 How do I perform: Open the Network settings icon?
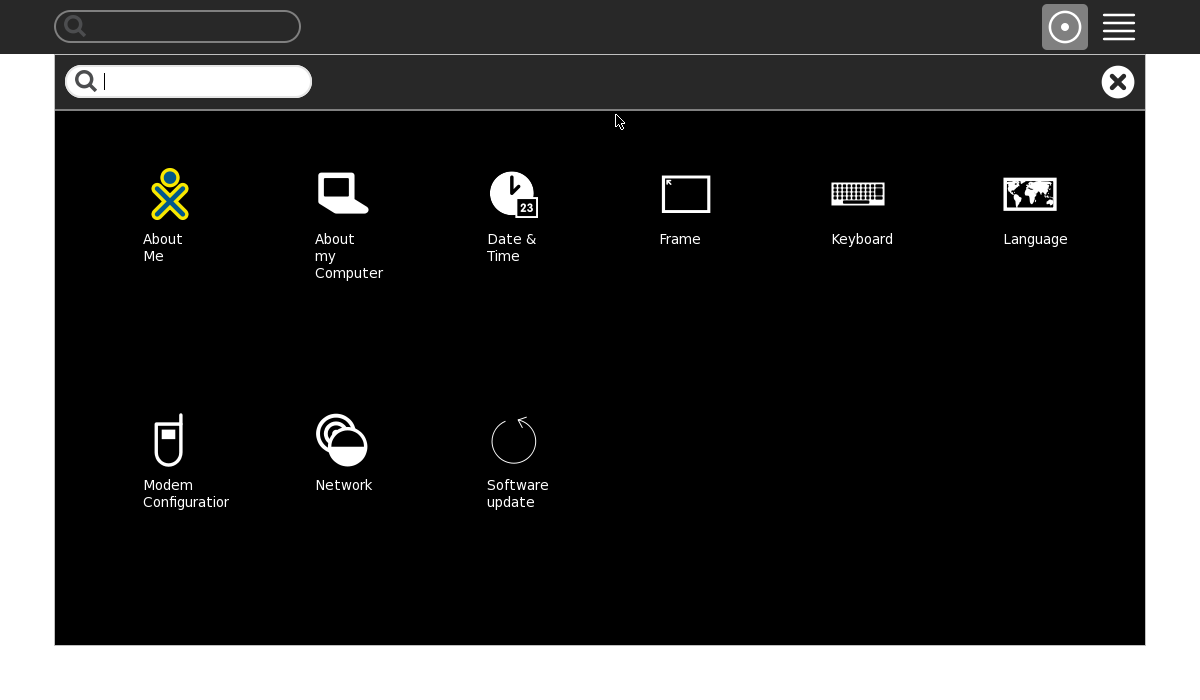point(342,440)
